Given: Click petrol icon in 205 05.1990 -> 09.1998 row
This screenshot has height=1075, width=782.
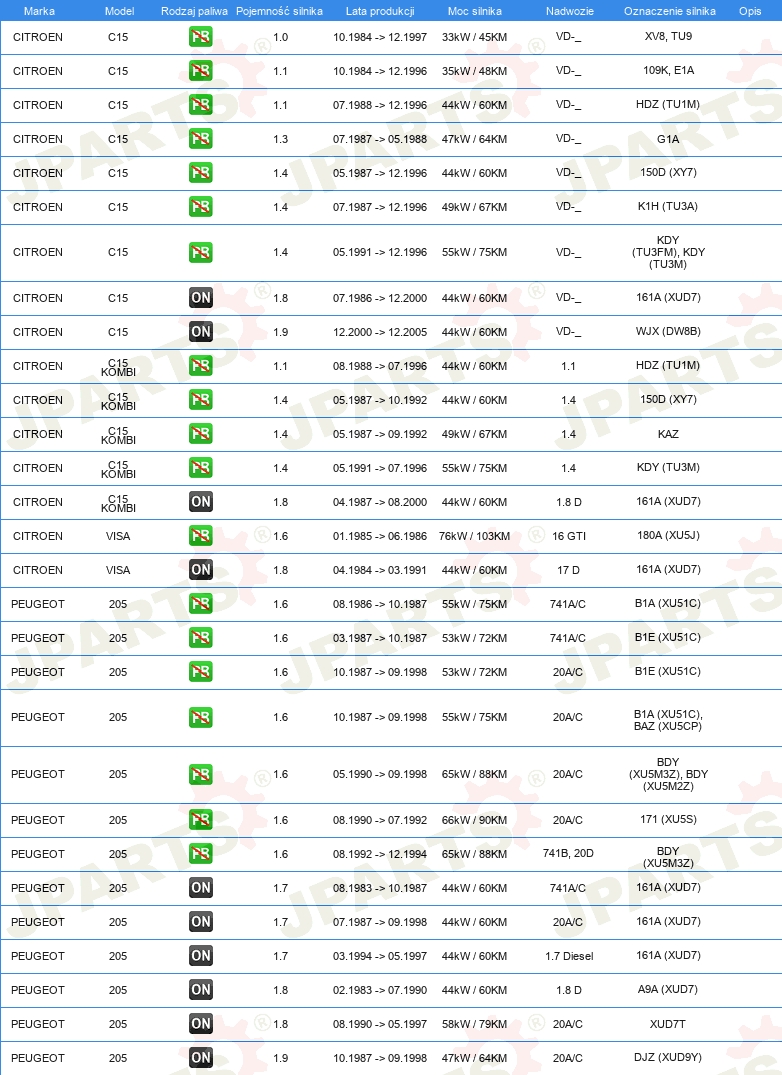Looking at the screenshot, I should (x=201, y=774).
